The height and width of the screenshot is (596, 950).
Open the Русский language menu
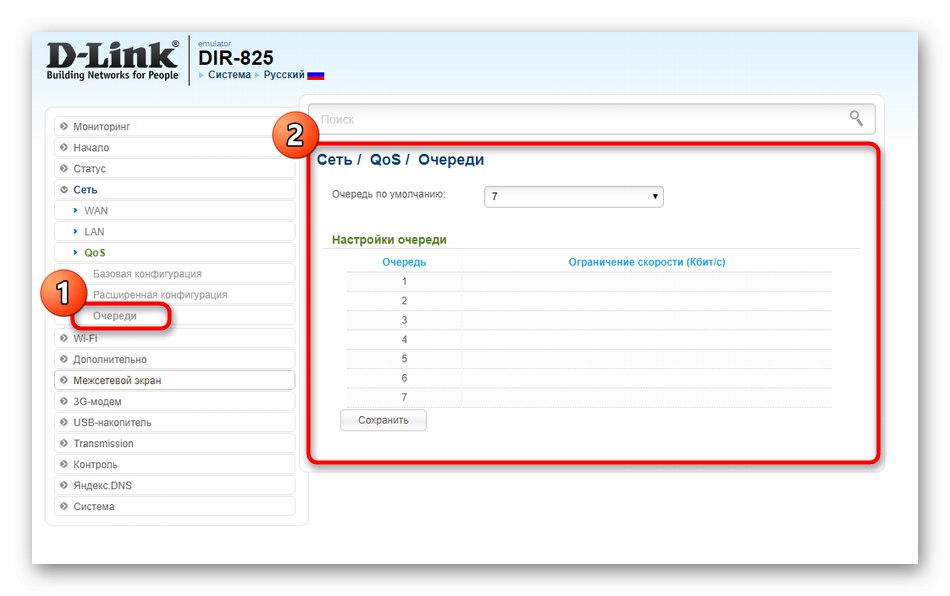click(x=284, y=74)
